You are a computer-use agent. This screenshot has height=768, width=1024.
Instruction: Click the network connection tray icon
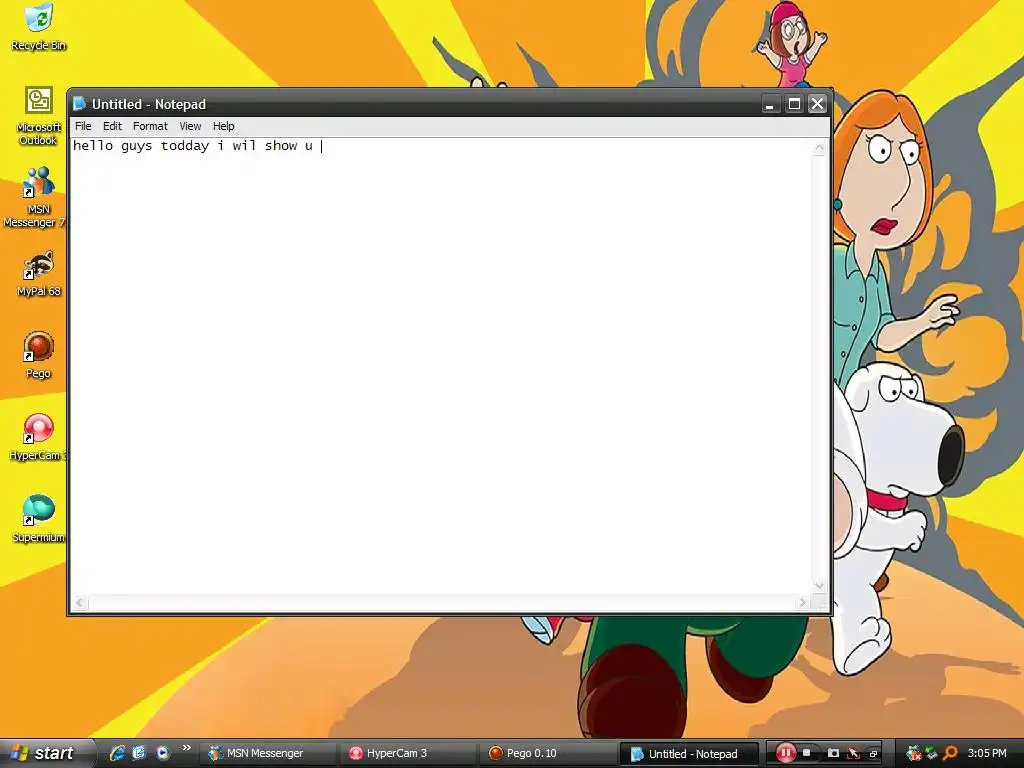932,753
